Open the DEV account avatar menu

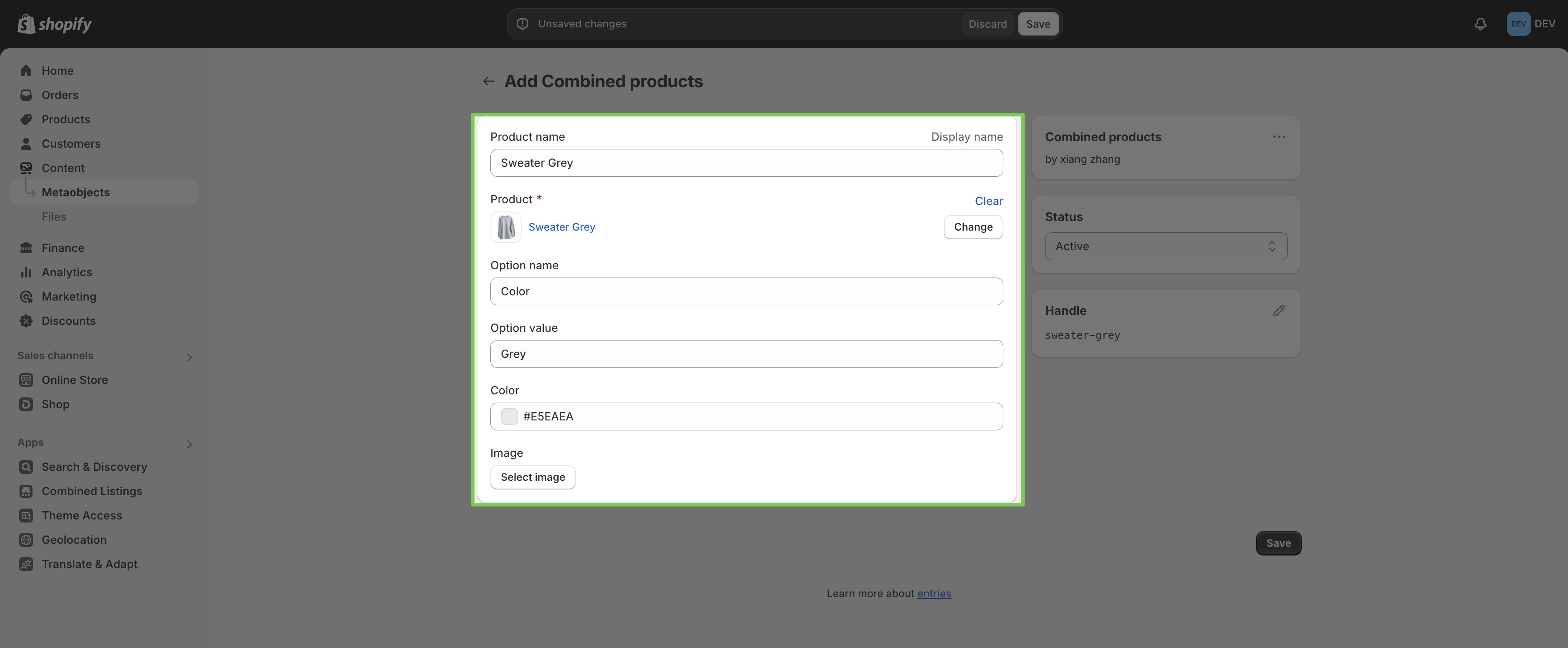tap(1518, 24)
